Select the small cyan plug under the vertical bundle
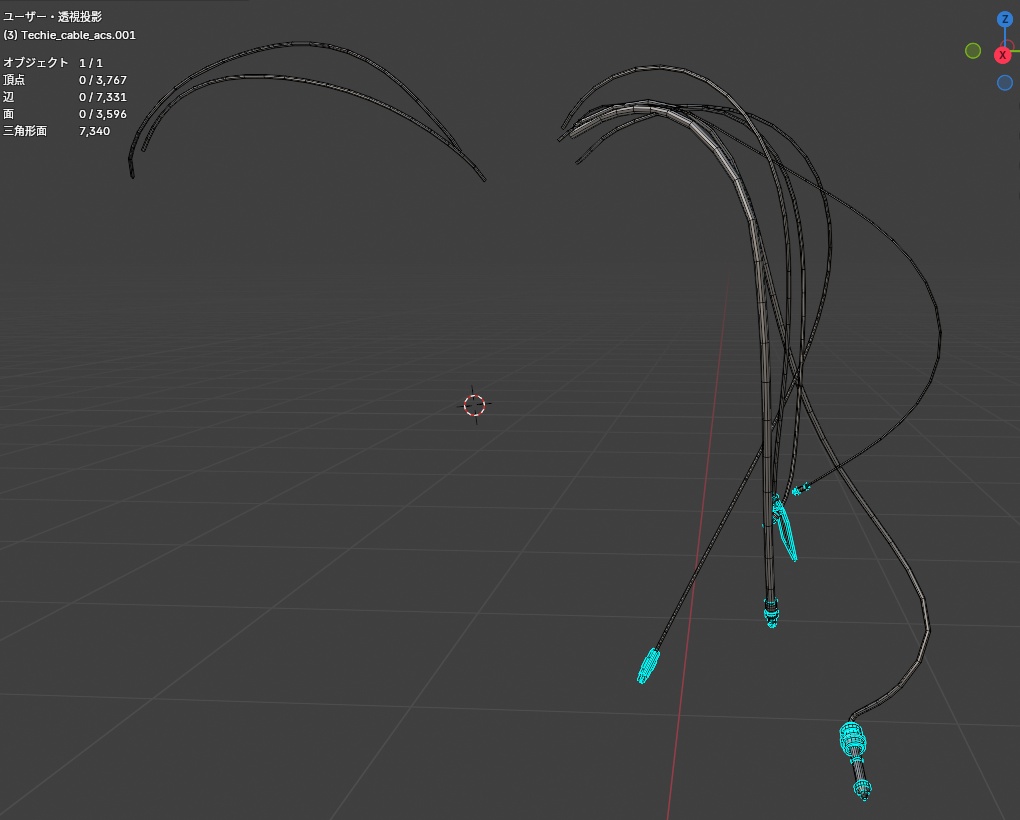 [x=771, y=613]
